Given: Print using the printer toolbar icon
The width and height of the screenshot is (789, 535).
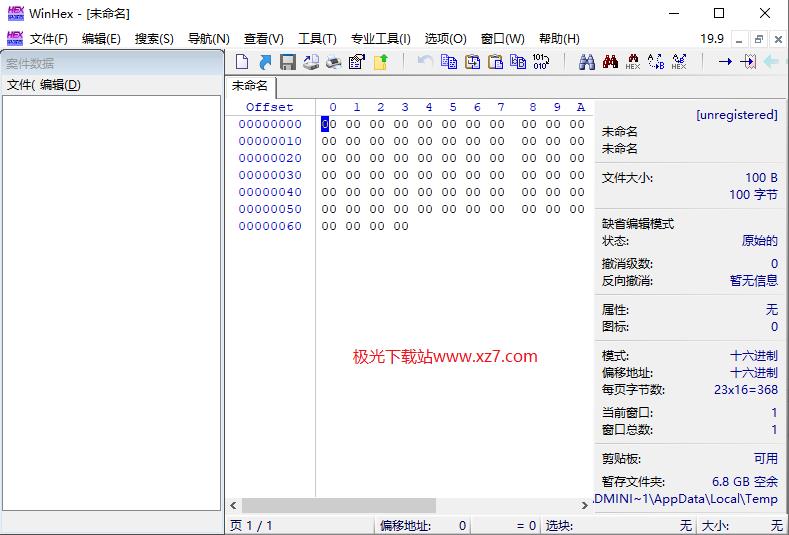Looking at the screenshot, I should click(x=334, y=62).
